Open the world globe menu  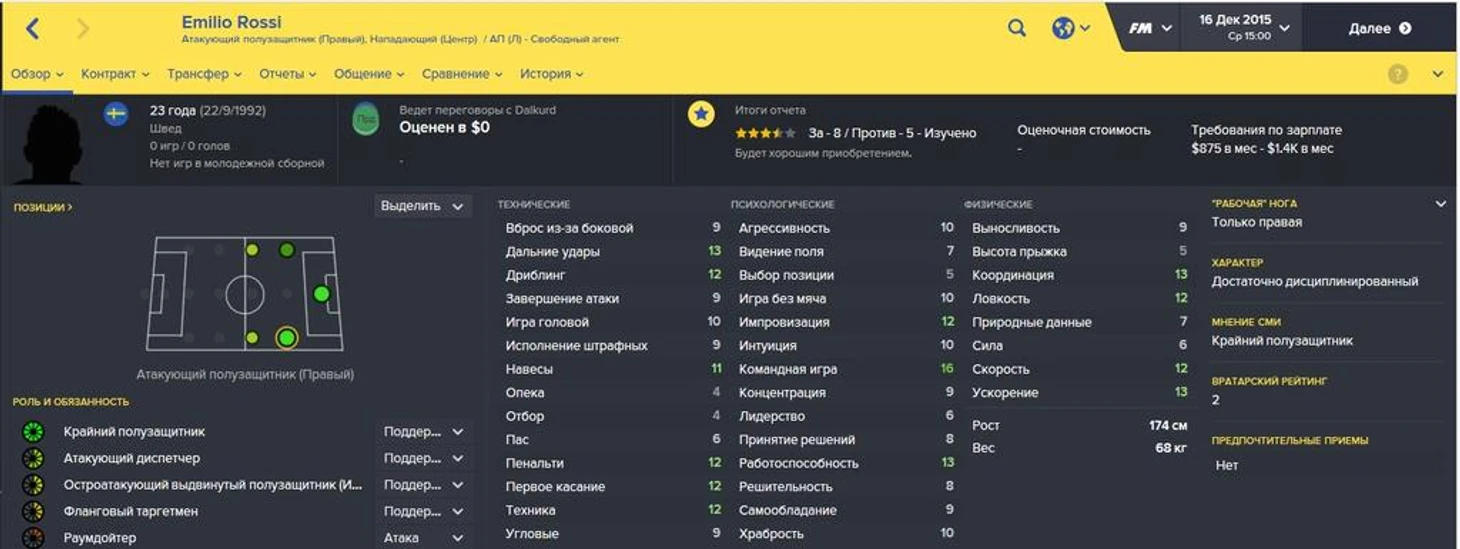[x=1070, y=28]
